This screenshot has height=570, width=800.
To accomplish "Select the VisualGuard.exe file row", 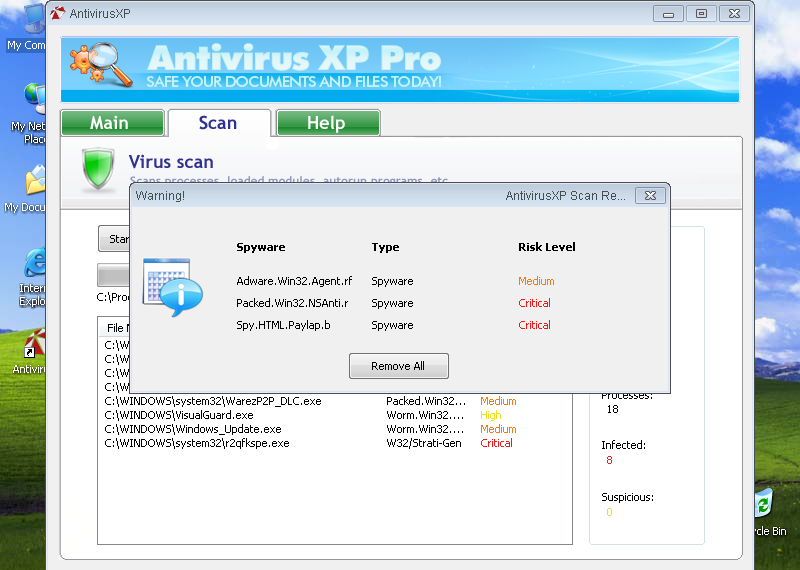I will [x=335, y=415].
